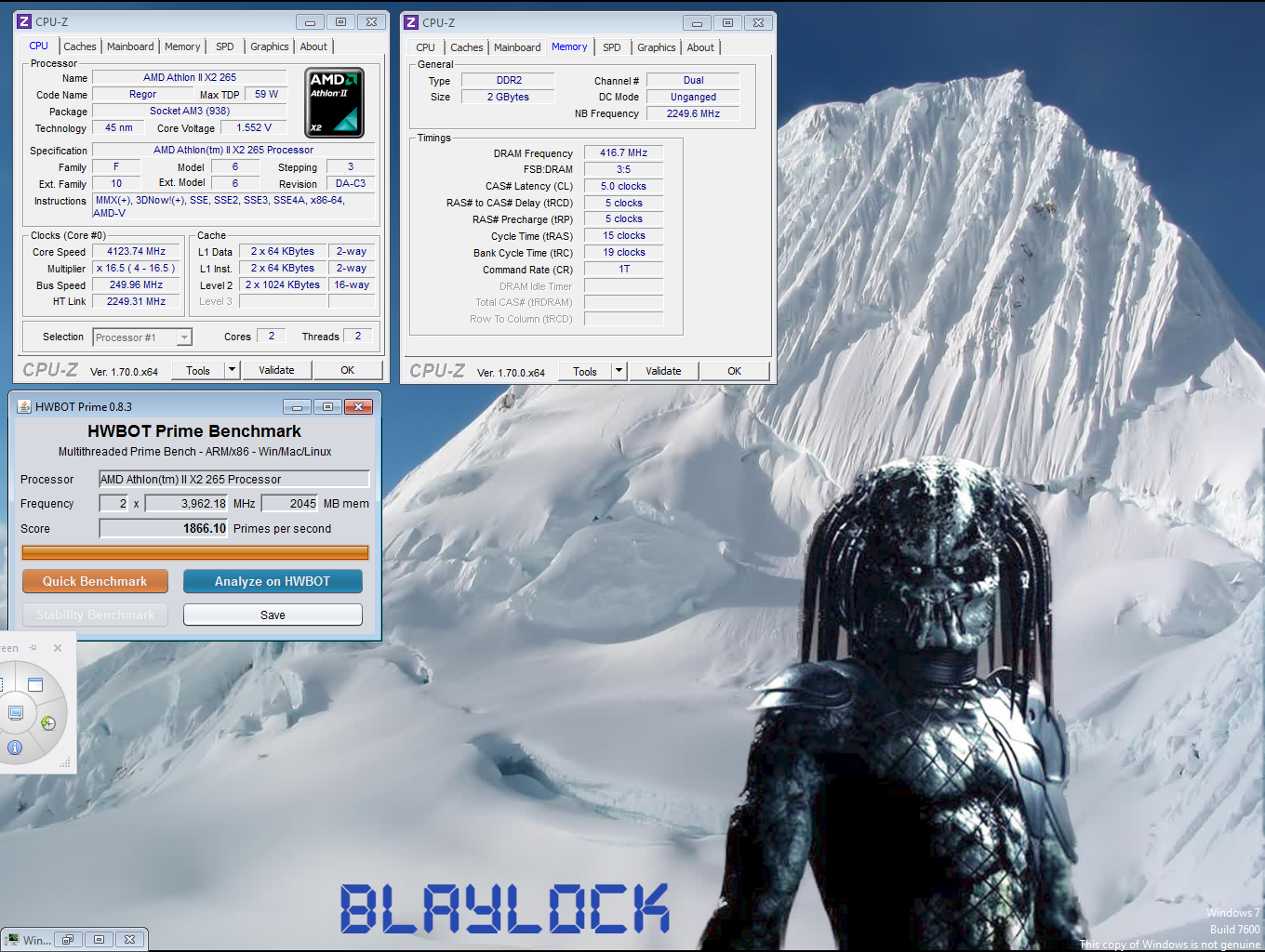
Task: Close the screen capture widget with its X
Action: 58,648
